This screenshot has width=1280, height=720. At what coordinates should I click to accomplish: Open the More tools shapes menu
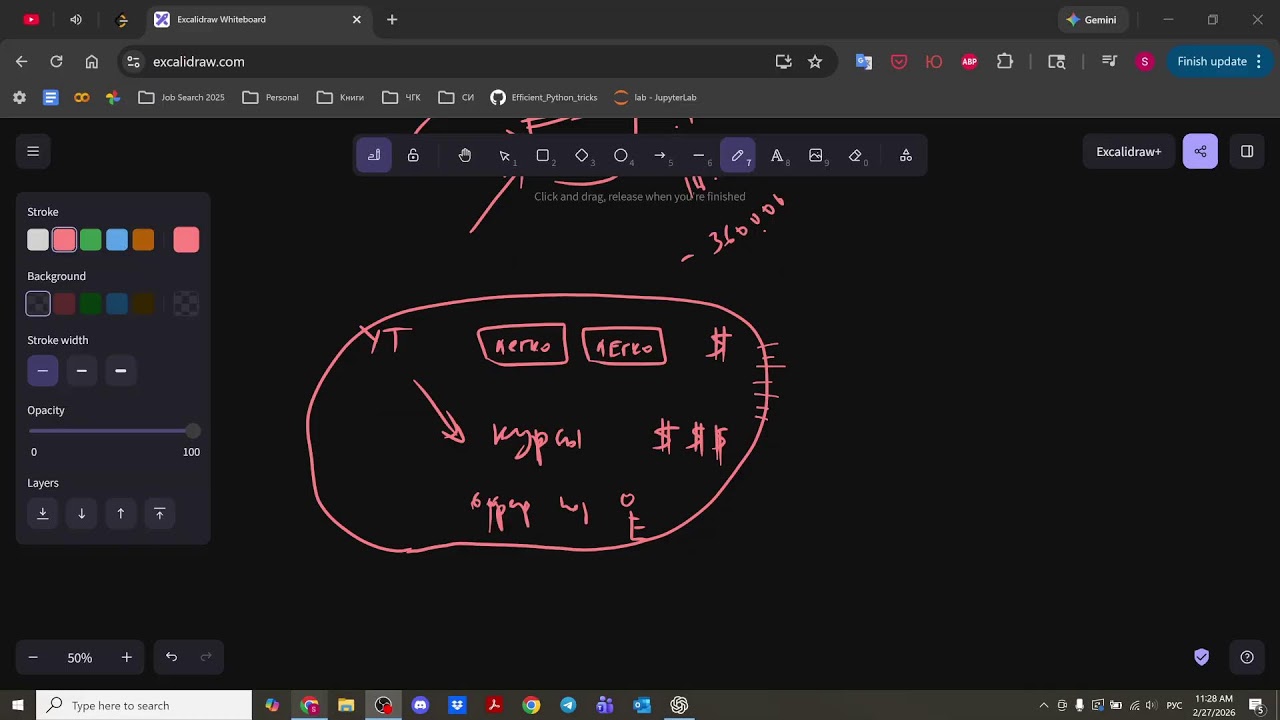tap(906, 155)
